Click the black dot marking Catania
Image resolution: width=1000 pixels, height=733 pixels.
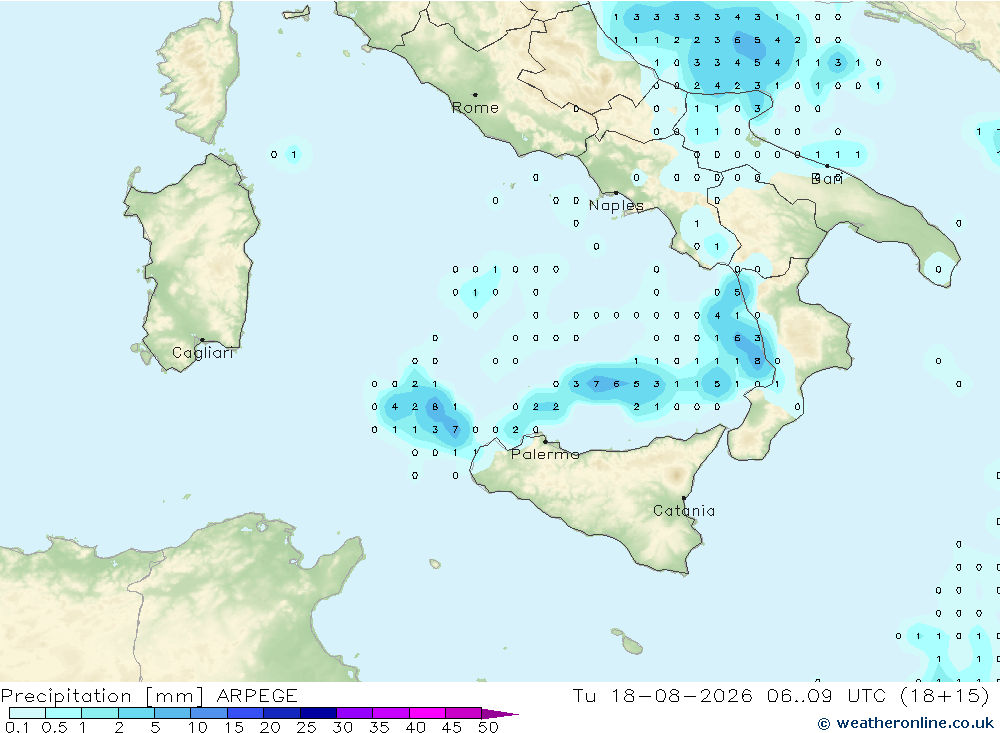[x=684, y=498]
